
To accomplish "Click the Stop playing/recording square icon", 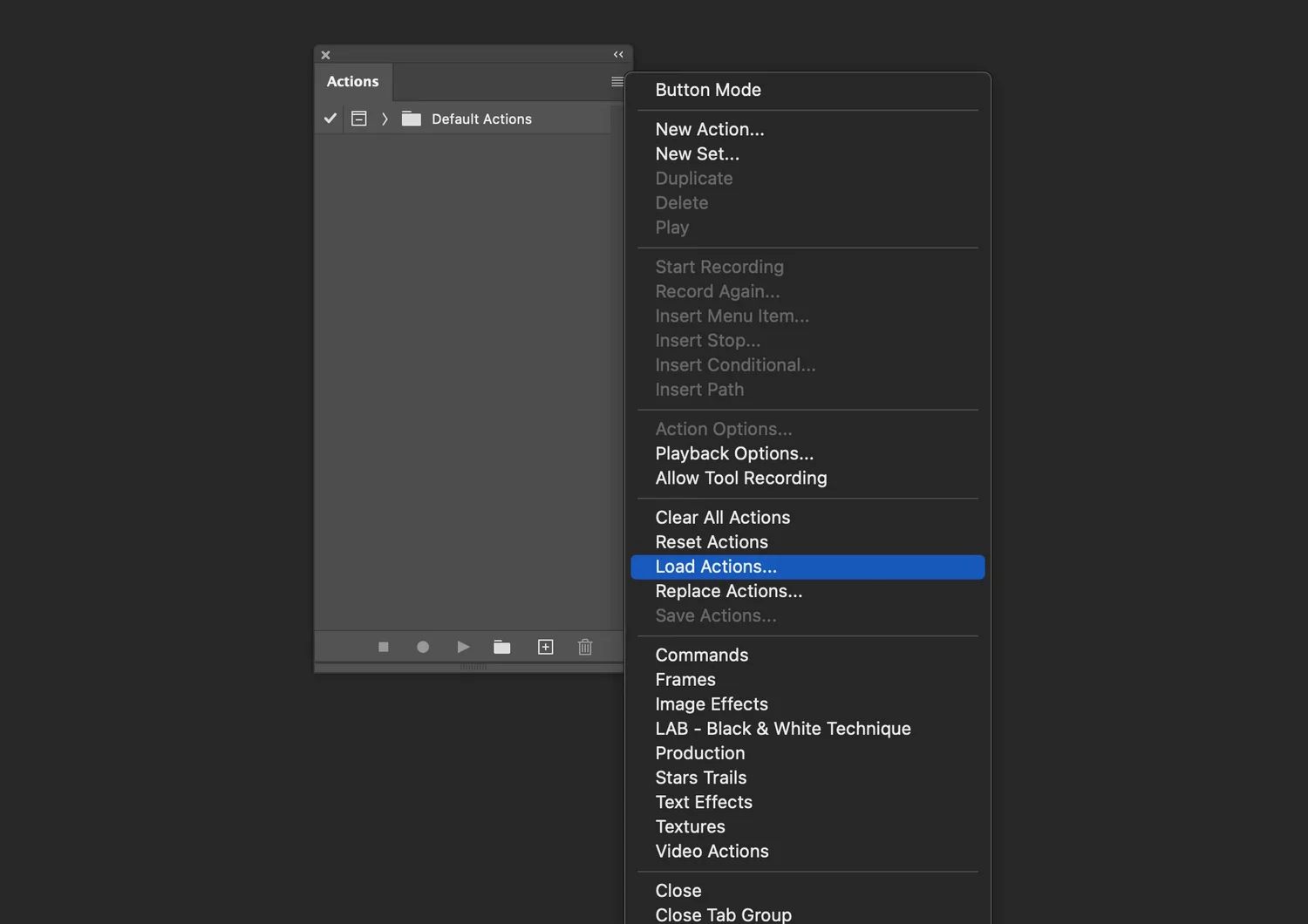I will pos(383,647).
